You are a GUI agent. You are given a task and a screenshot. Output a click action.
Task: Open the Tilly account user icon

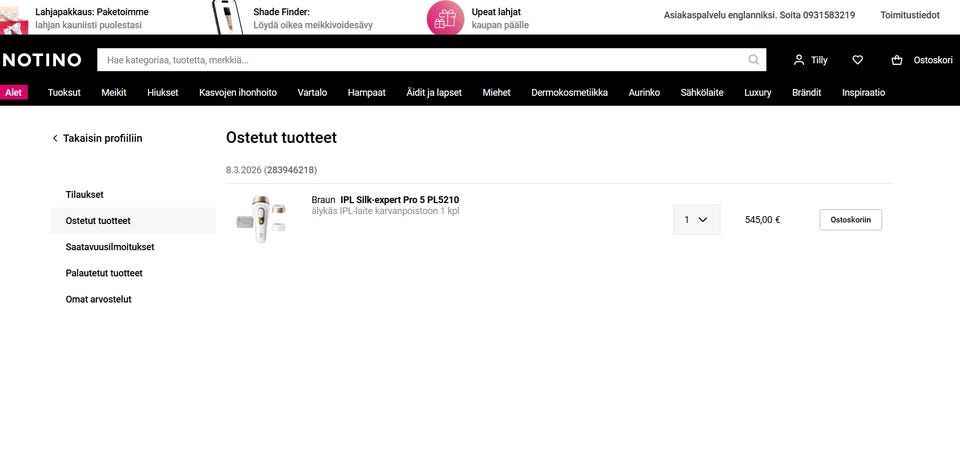798,60
